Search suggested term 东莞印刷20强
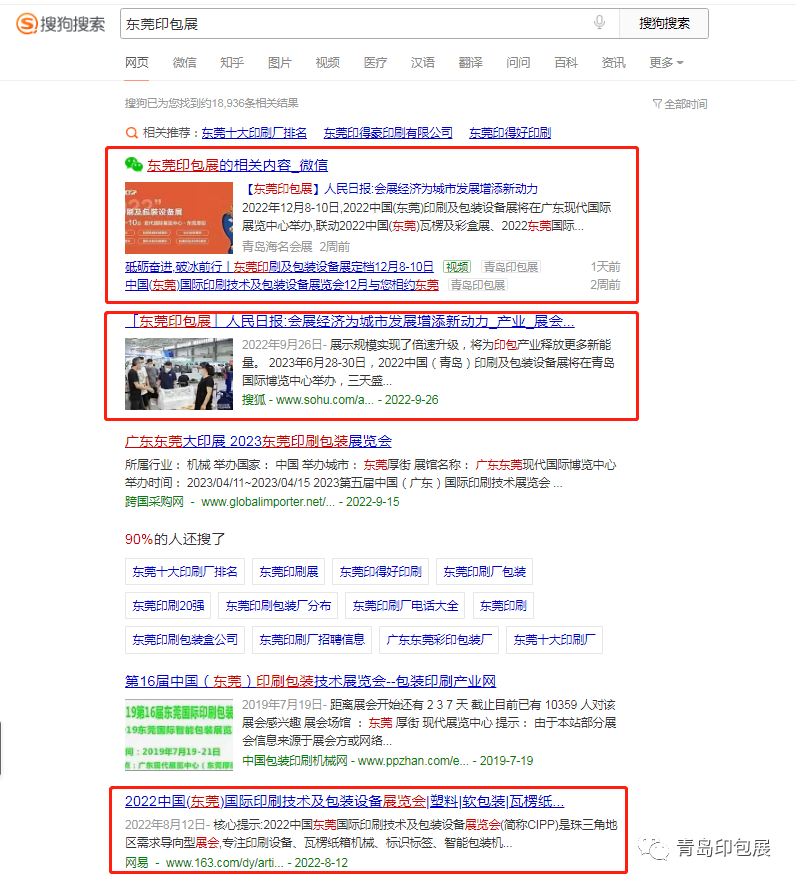 (x=168, y=606)
